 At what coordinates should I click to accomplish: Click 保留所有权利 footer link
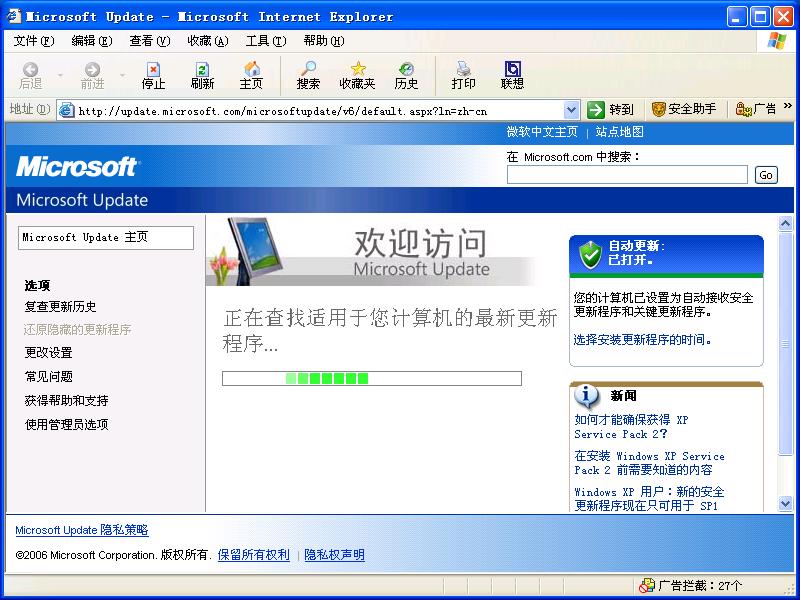[x=254, y=555]
